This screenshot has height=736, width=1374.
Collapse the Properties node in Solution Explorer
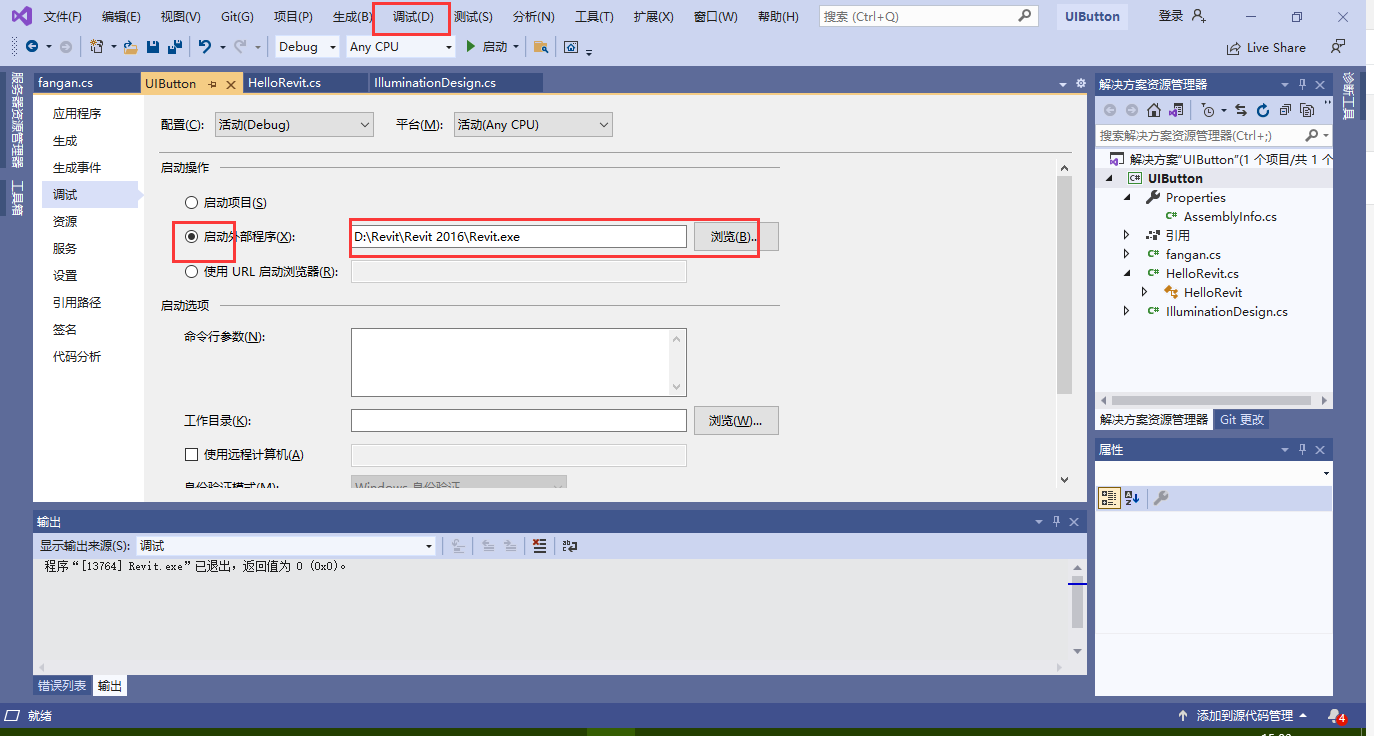click(x=1127, y=198)
